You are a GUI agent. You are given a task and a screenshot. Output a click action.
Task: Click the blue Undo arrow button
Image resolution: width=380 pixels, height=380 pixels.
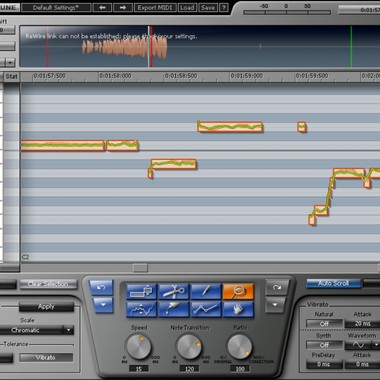pyautogui.click(x=101, y=287)
